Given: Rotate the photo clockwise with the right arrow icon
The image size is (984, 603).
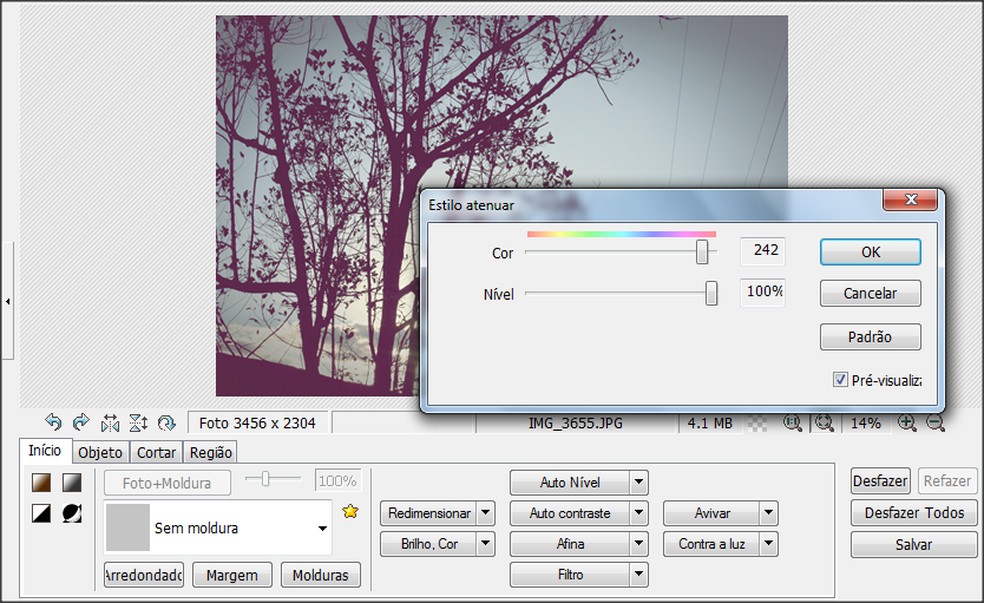Looking at the screenshot, I should (x=81, y=422).
